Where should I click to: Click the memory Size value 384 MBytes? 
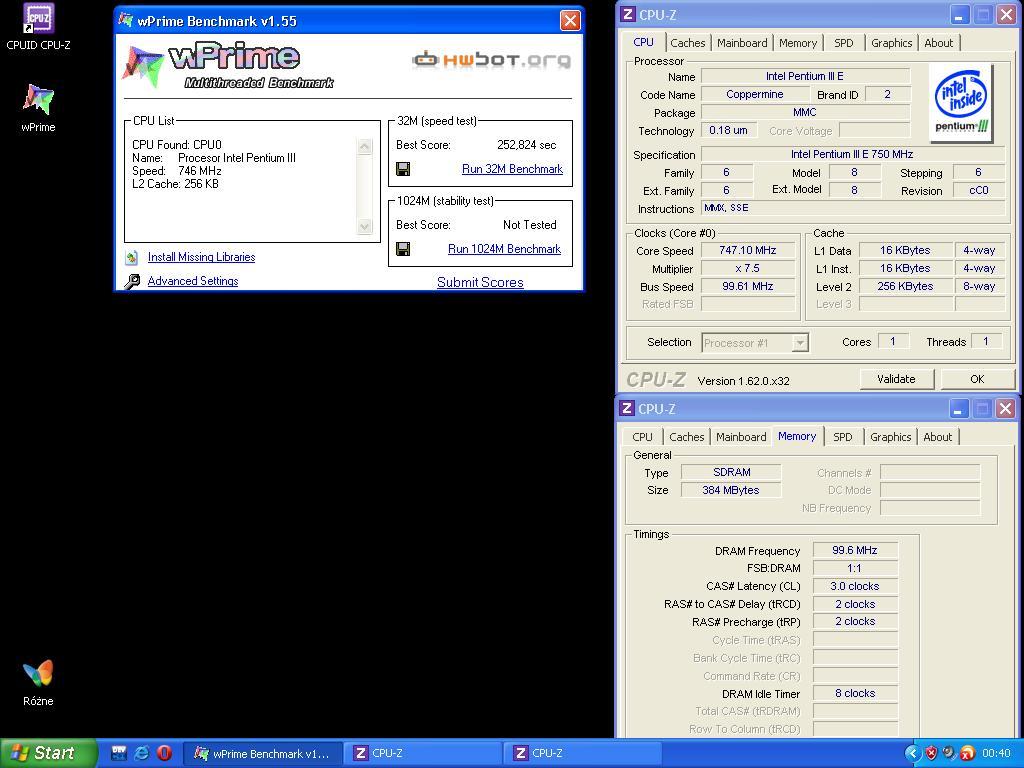[x=731, y=490]
